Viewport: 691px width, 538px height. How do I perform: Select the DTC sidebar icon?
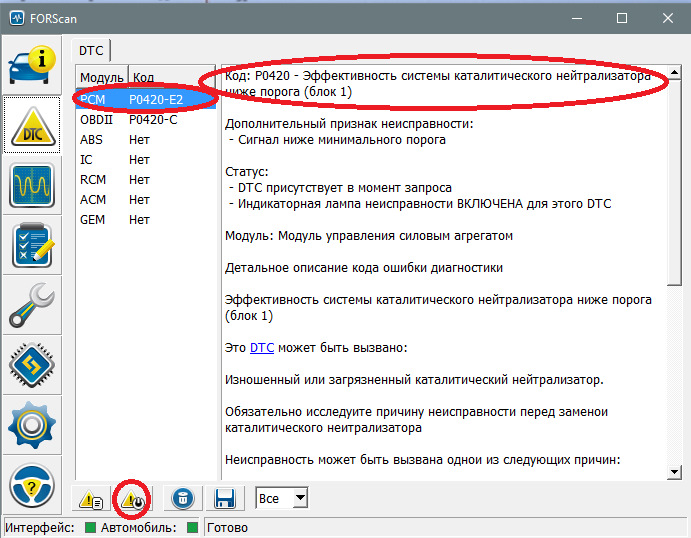click(x=32, y=125)
